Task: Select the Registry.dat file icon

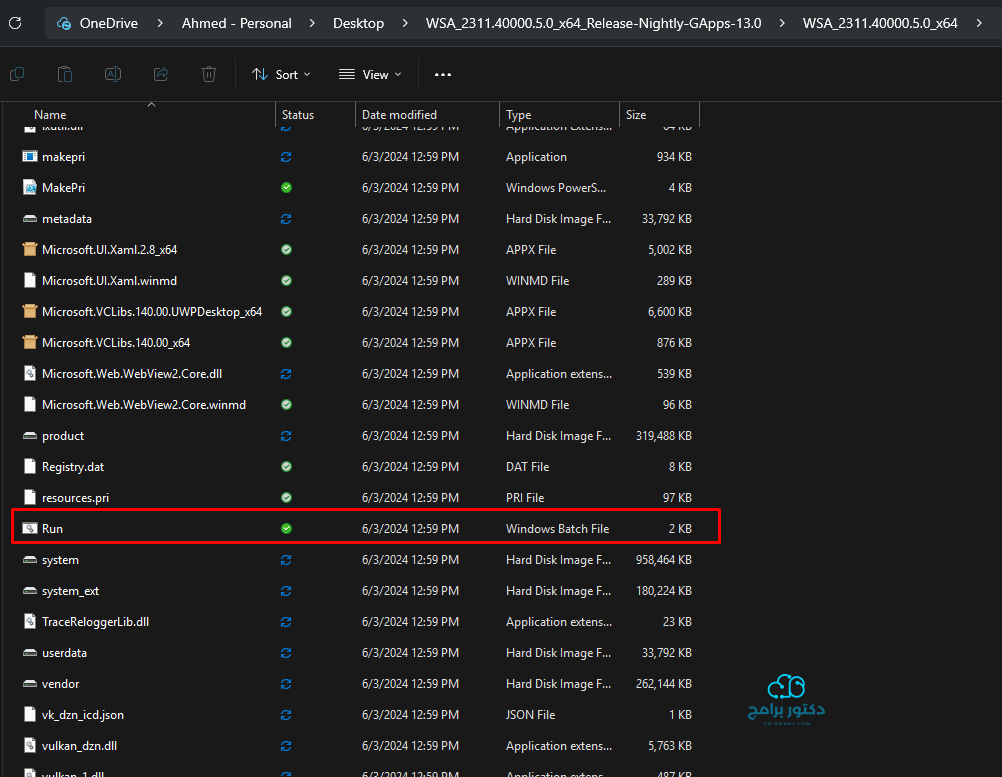Action: [x=29, y=466]
